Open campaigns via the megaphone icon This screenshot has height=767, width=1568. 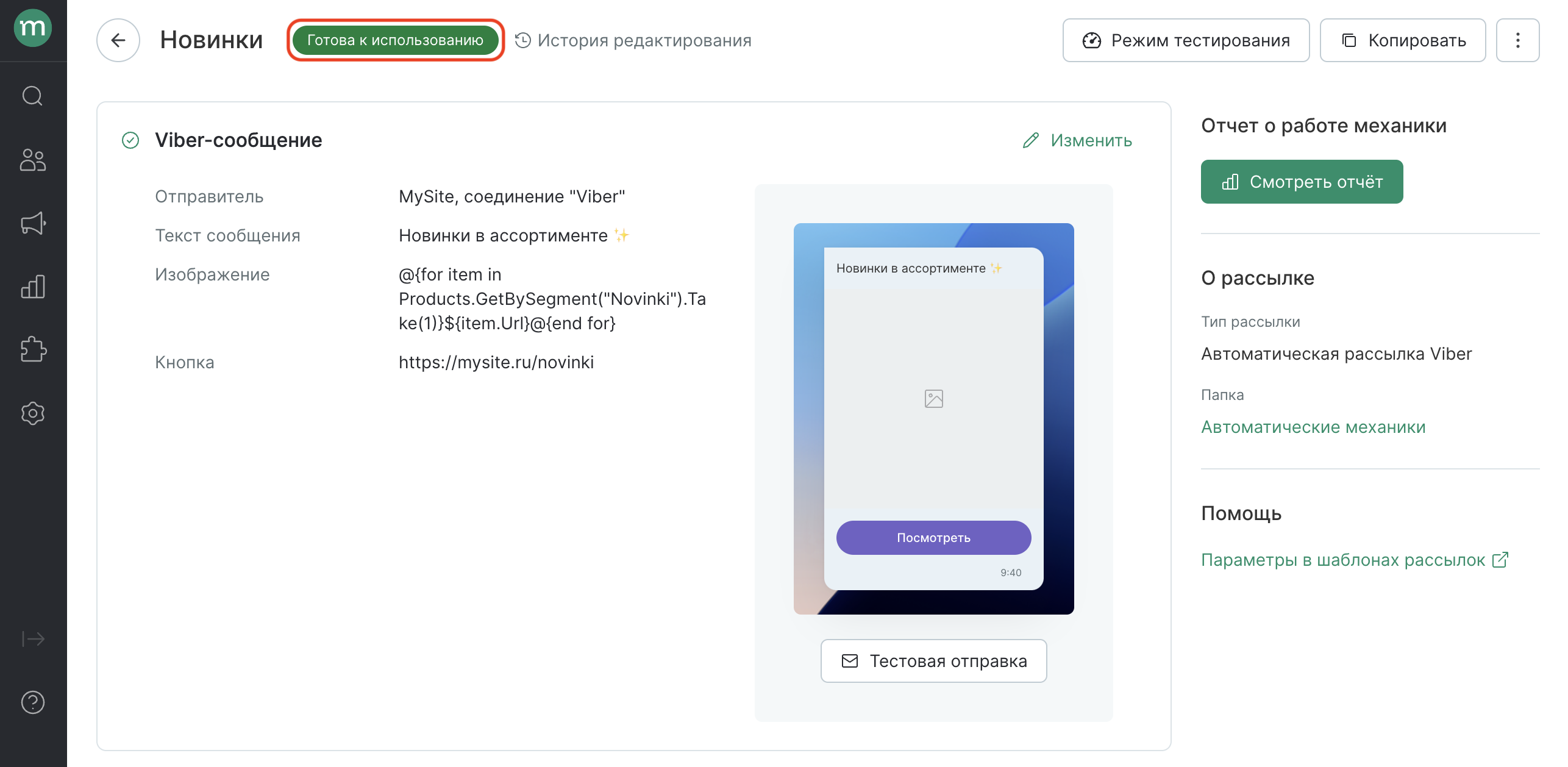pyautogui.click(x=33, y=223)
